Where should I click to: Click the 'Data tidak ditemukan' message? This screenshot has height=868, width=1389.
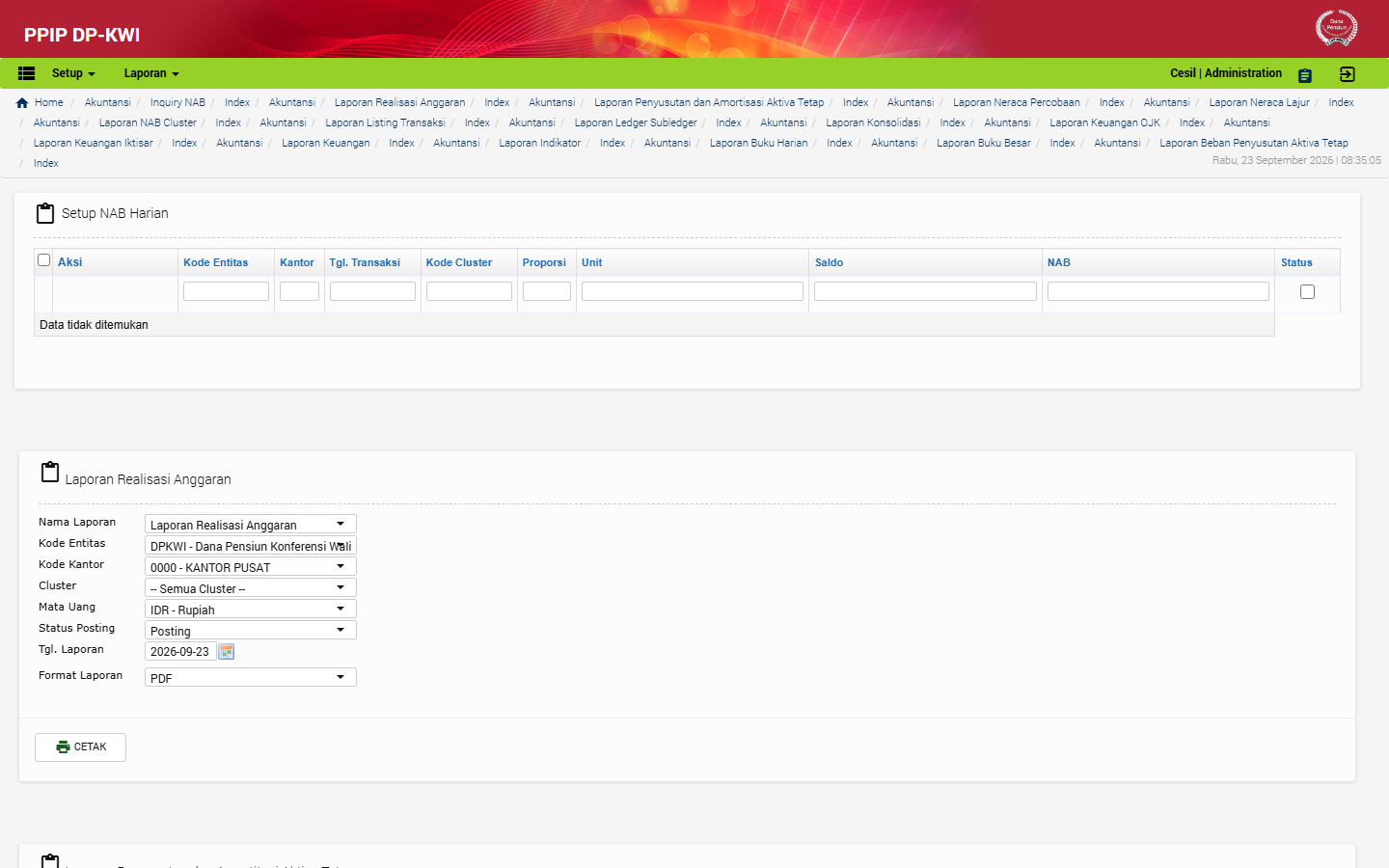[x=94, y=325]
